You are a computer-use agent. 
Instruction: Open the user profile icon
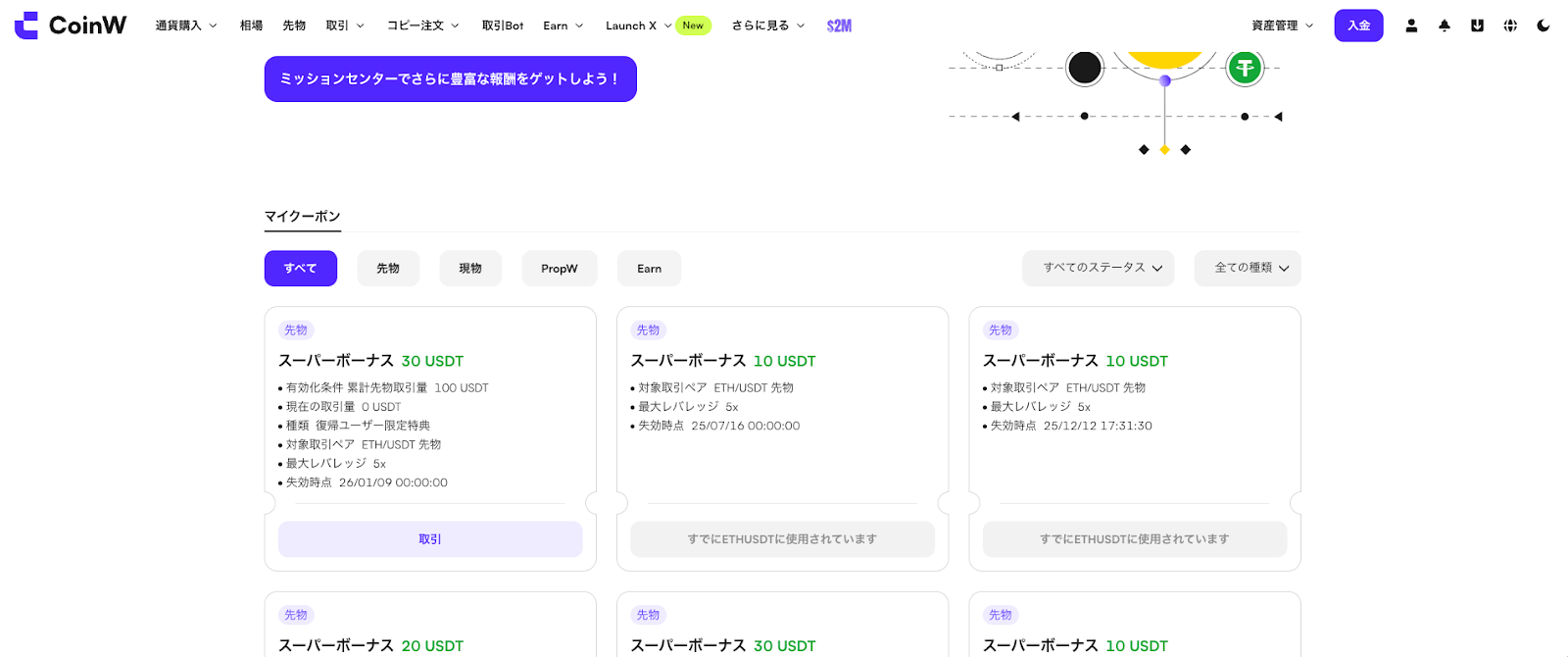pos(1411,25)
